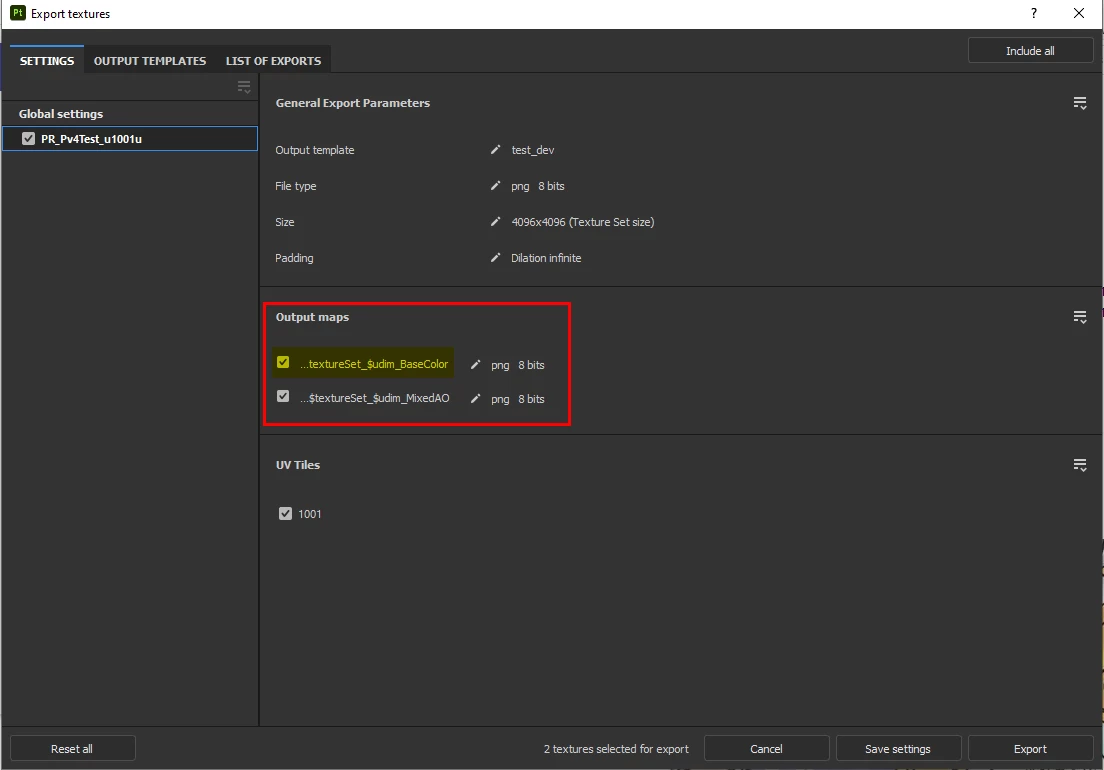Click the ...textureSet_$udim_BaseColor map name
This screenshot has width=1104, height=770.
[374, 364]
